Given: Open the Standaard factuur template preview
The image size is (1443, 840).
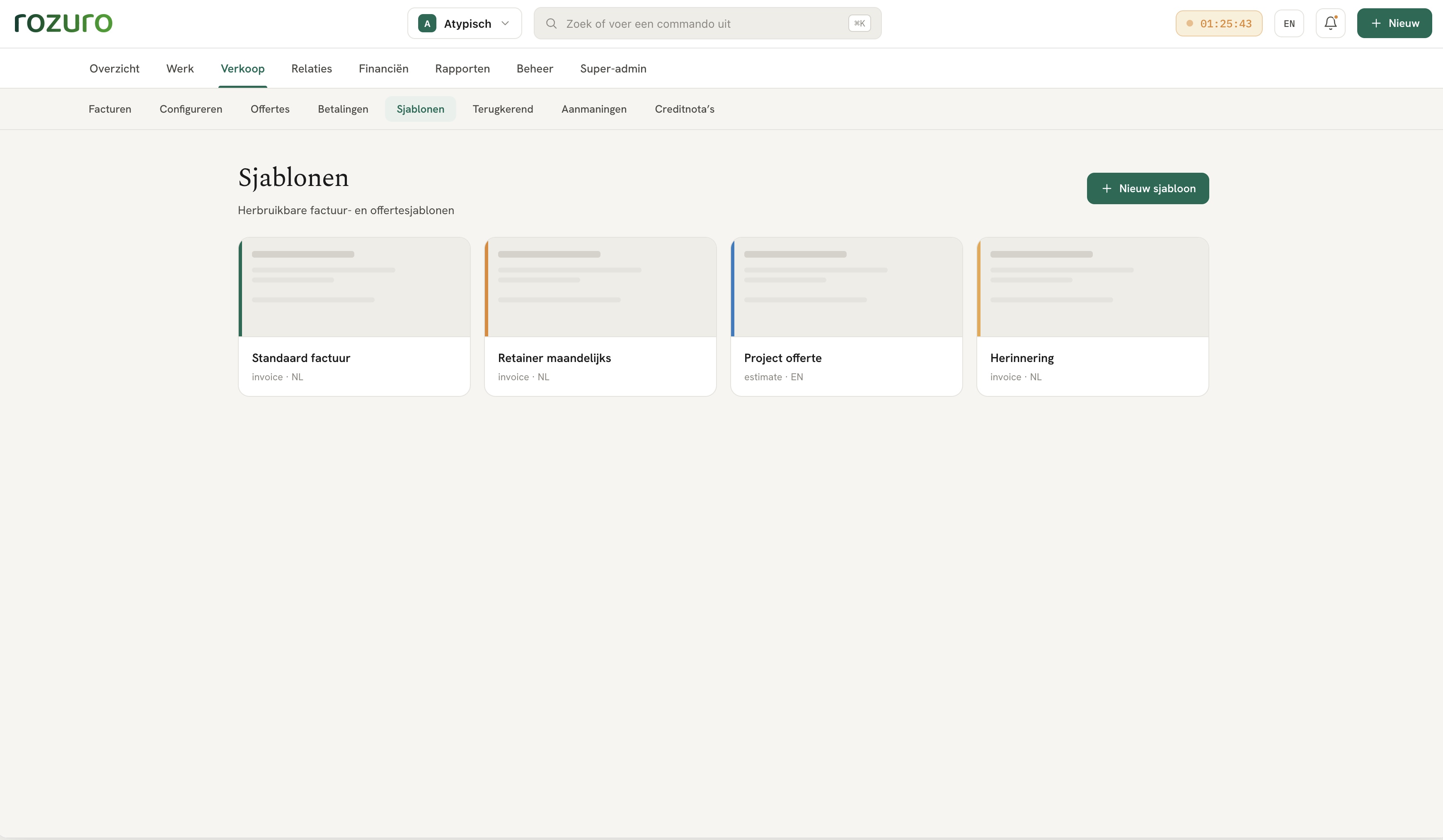Looking at the screenshot, I should click(354, 287).
